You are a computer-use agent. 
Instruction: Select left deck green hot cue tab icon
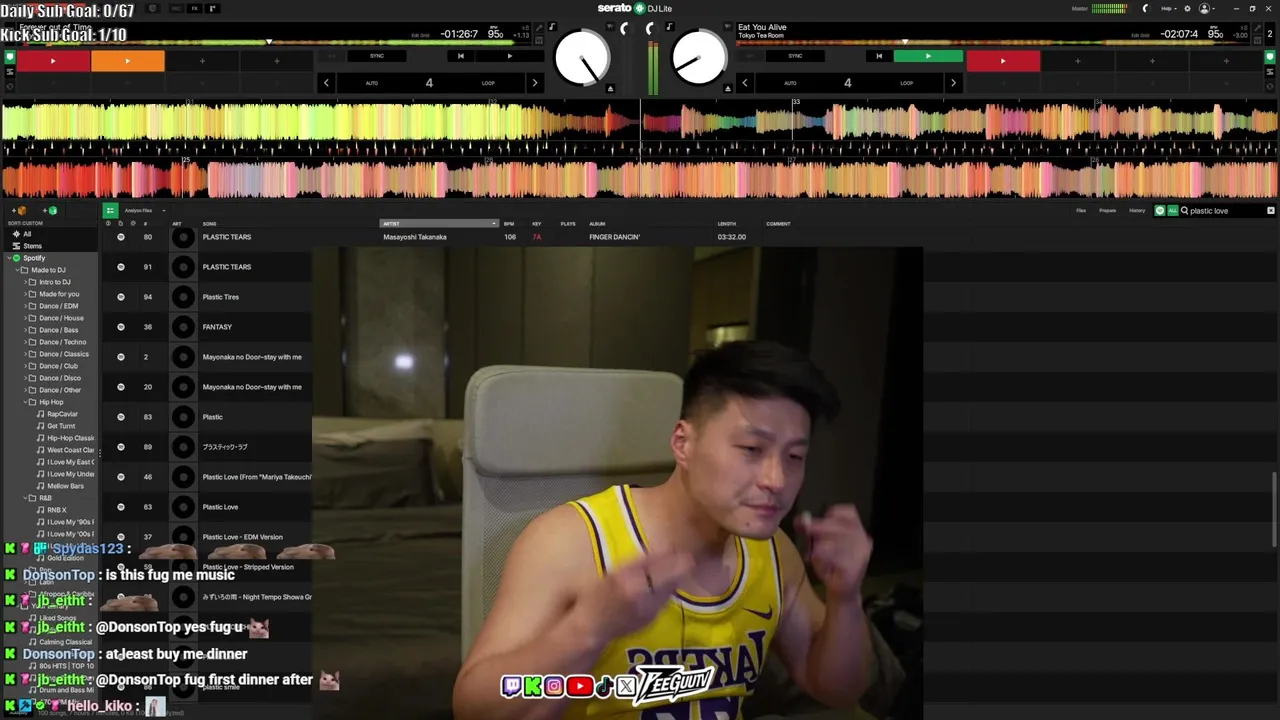point(9,57)
